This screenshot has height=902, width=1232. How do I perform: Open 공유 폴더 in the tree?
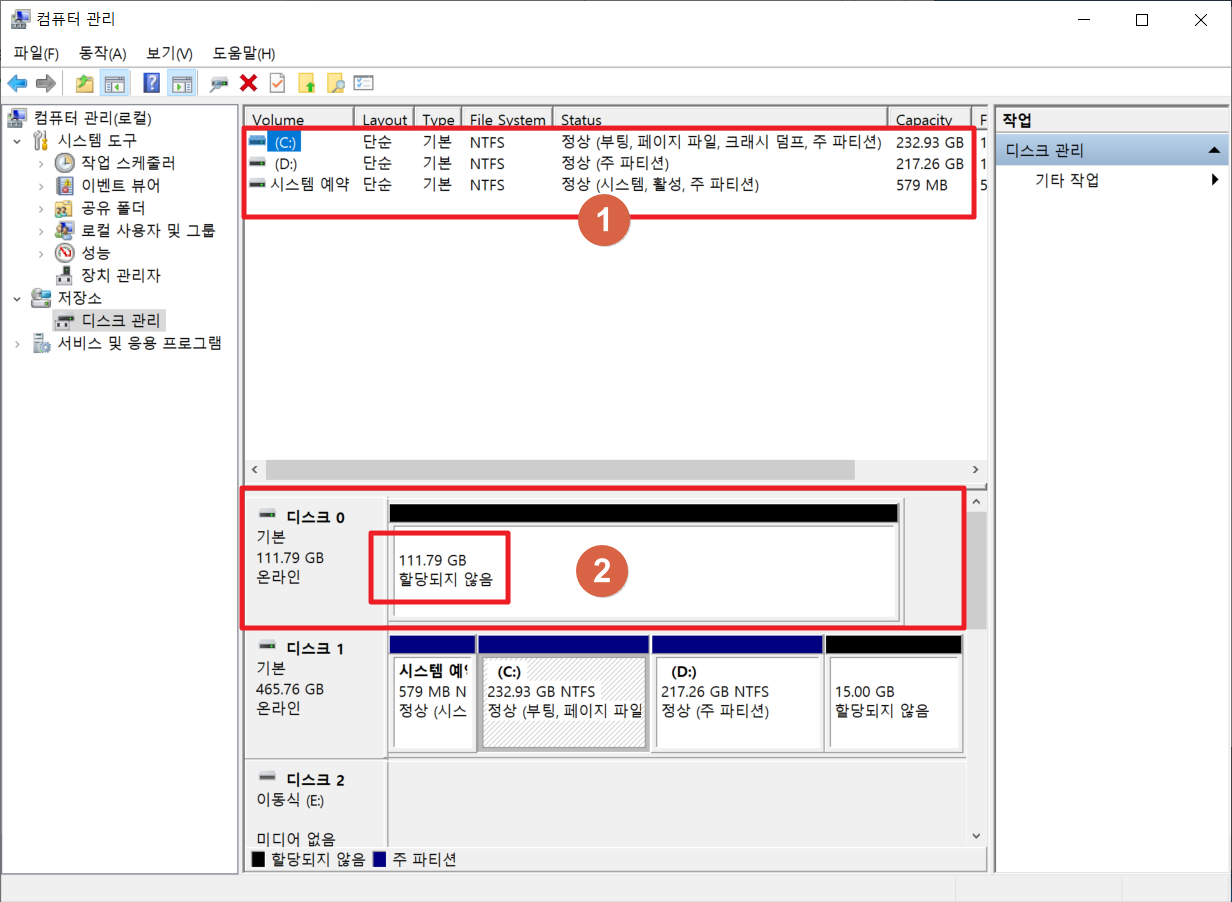pyautogui.click(x=113, y=208)
